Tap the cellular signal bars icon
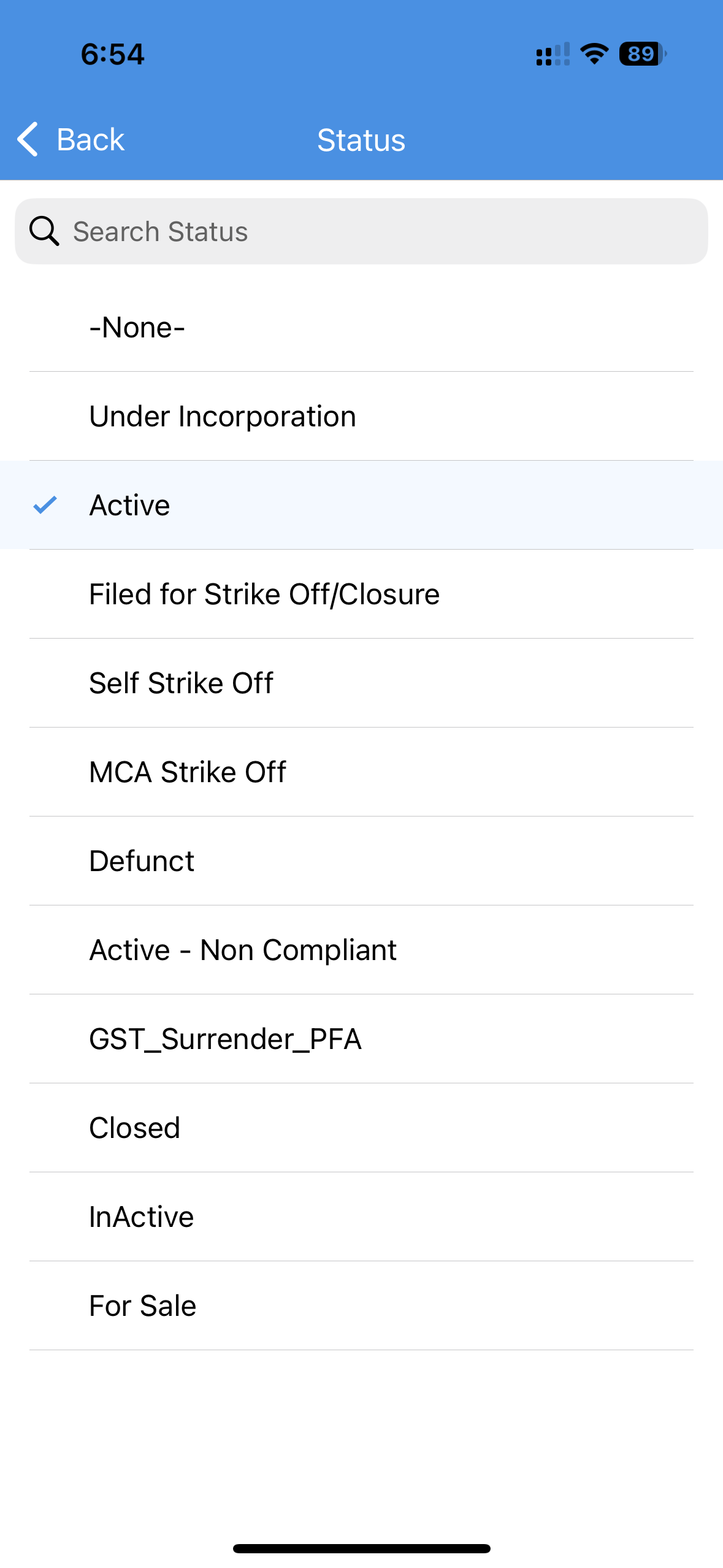 pyautogui.click(x=553, y=54)
